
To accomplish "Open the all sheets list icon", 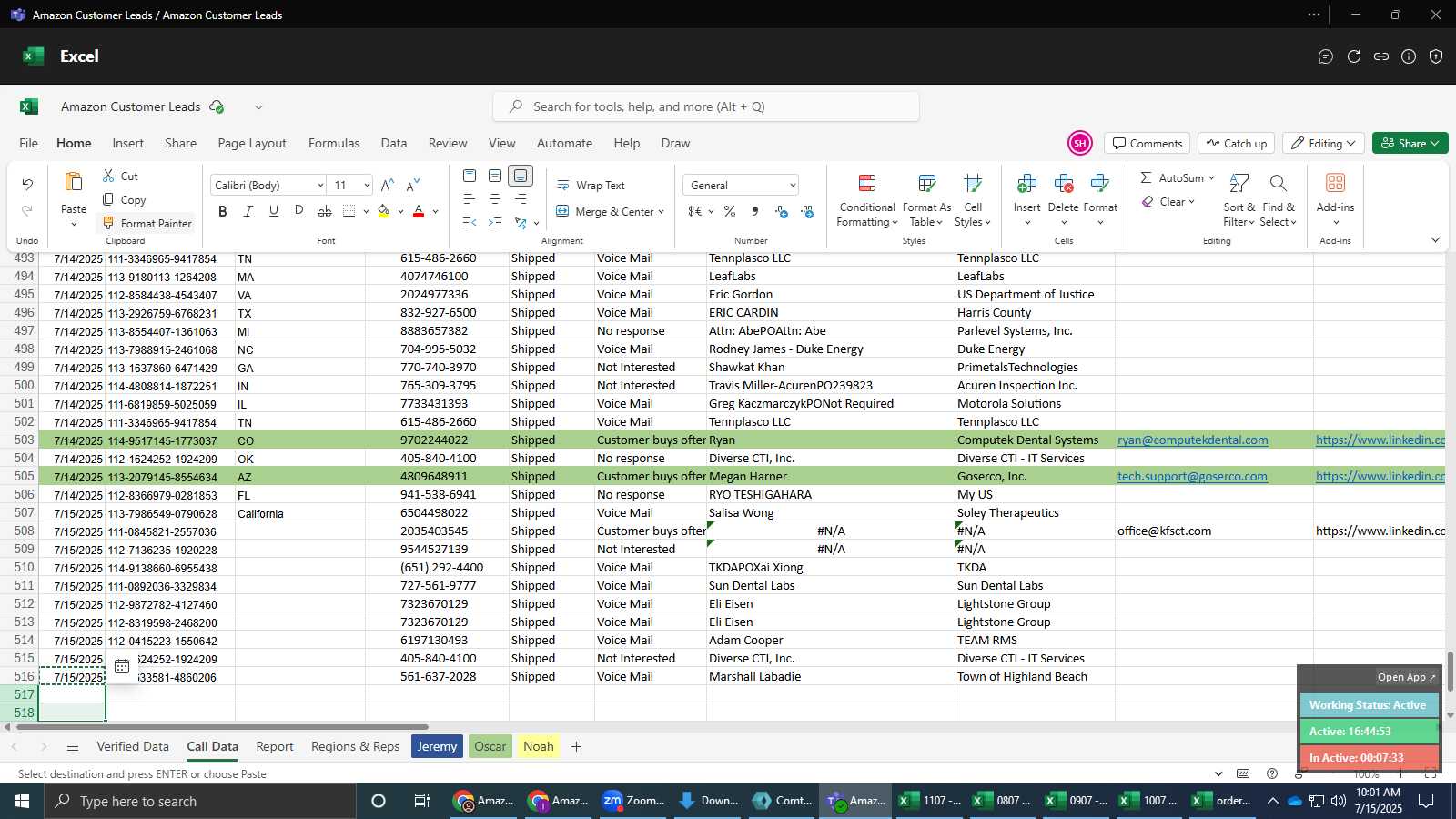I will (x=73, y=746).
